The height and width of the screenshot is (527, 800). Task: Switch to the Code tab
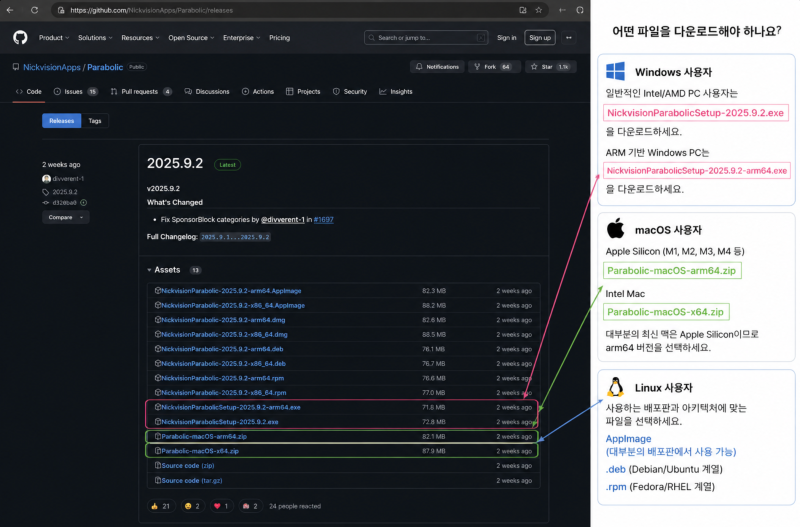tap(29, 92)
